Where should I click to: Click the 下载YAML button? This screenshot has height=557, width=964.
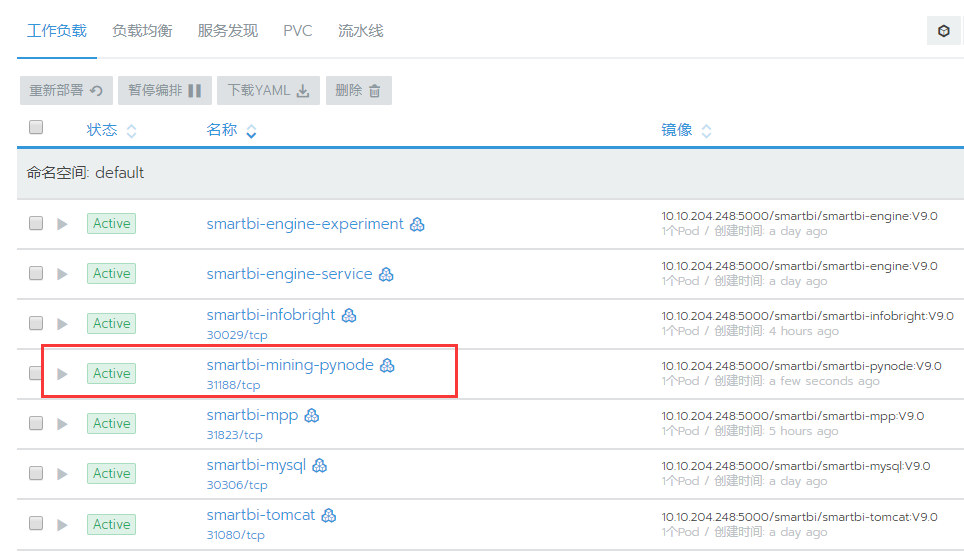click(x=269, y=90)
